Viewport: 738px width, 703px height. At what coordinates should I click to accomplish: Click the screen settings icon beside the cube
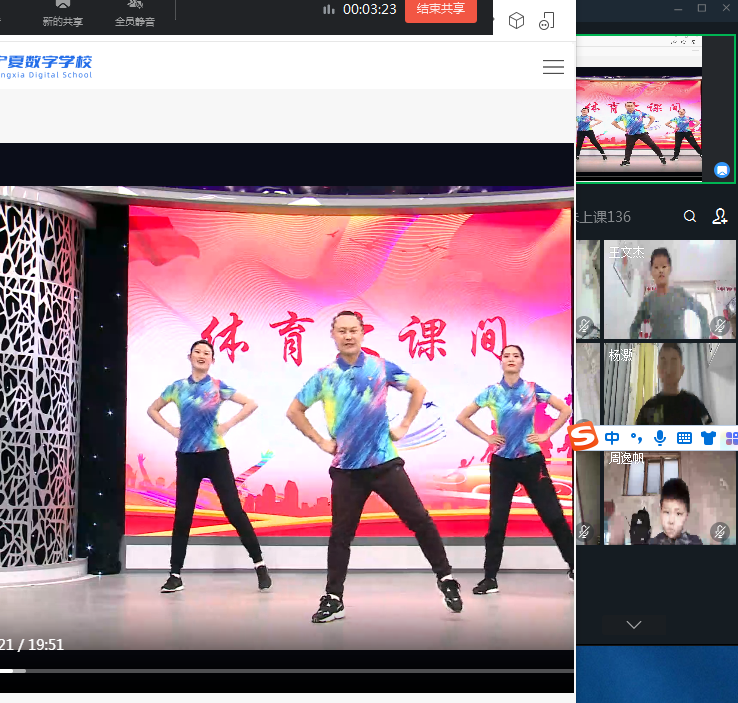(546, 21)
